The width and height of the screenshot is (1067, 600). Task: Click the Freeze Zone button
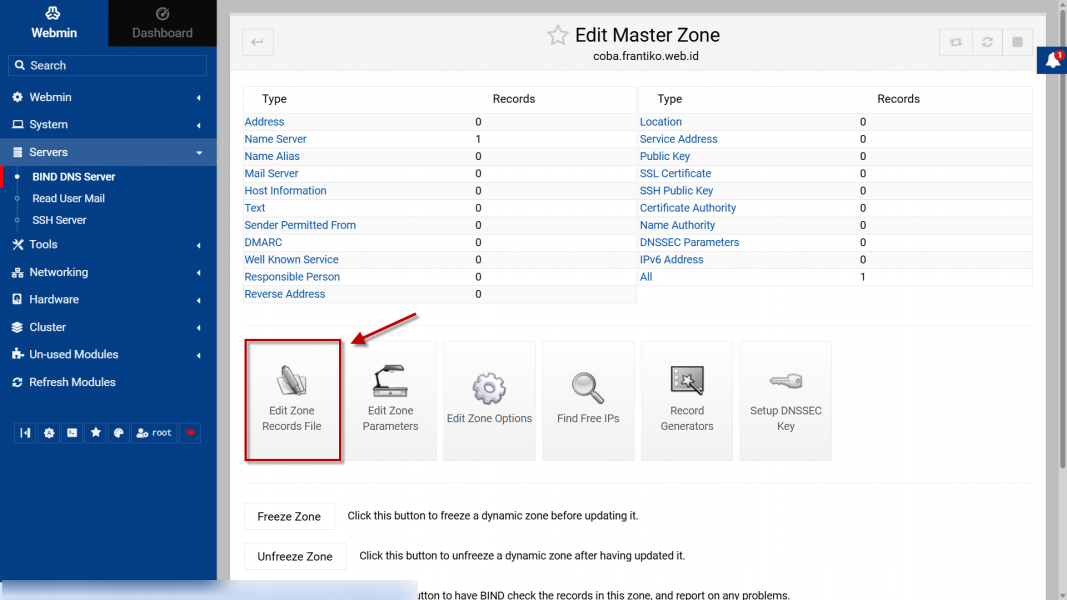289,517
